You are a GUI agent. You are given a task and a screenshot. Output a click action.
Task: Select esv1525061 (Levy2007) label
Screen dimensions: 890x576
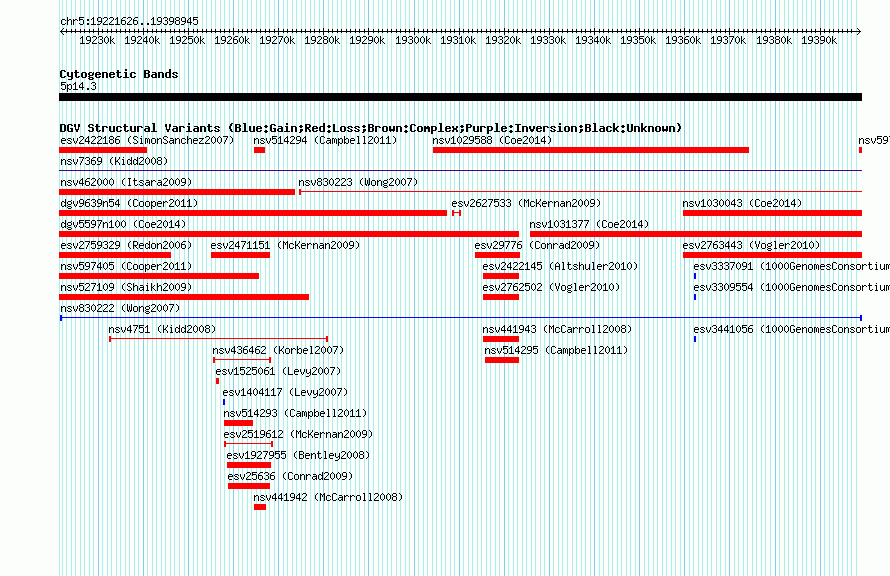[278, 371]
